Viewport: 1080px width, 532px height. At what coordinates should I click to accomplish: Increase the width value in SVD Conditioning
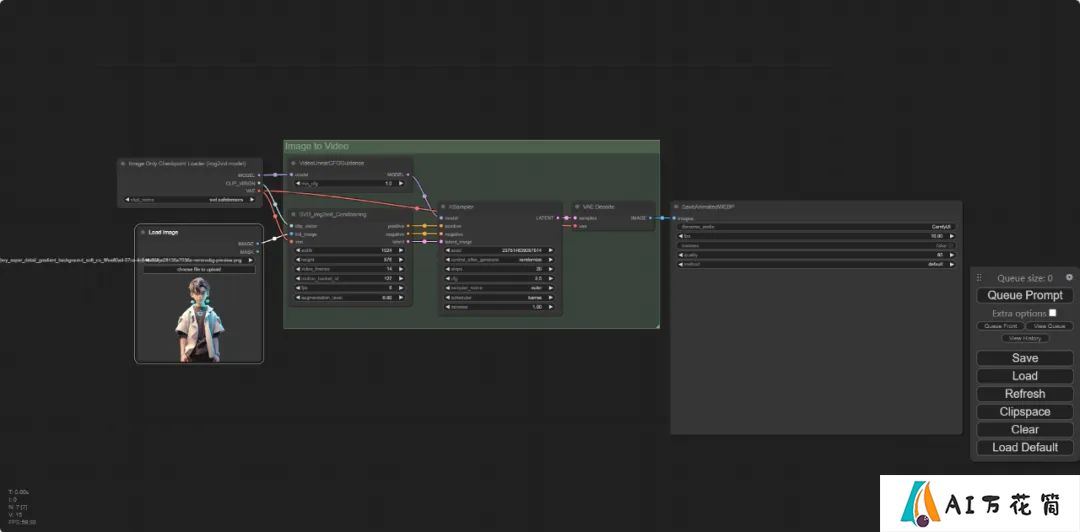(x=400, y=250)
